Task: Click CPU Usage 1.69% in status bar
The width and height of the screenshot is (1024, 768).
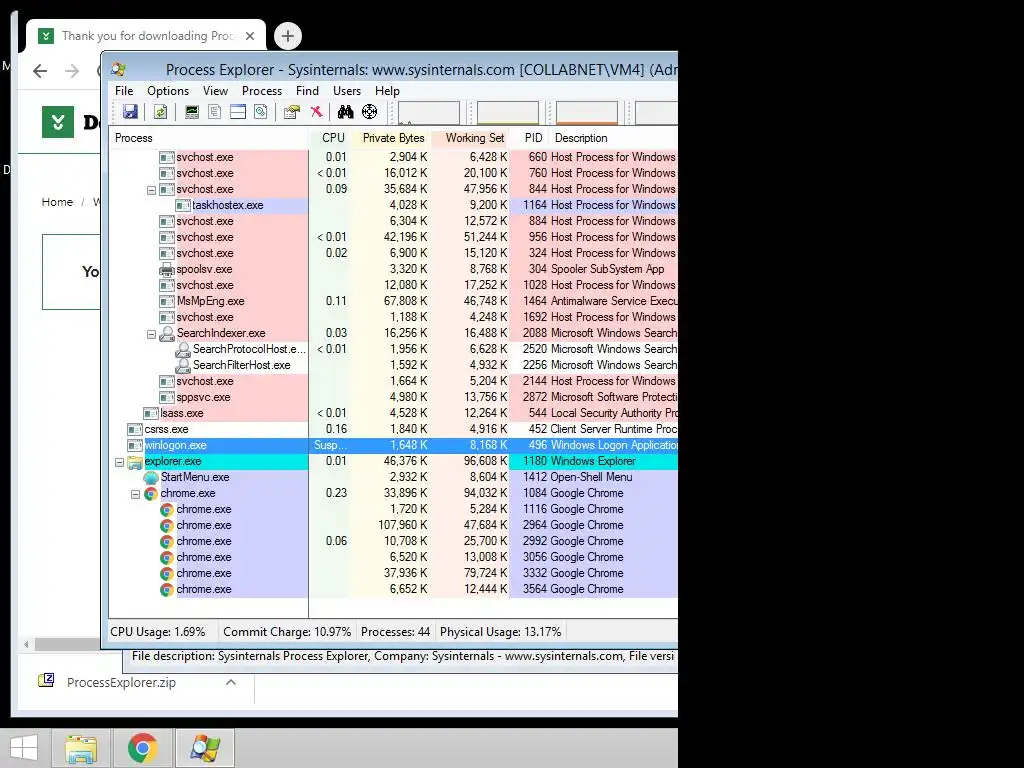Action: [x=158, y=632]
